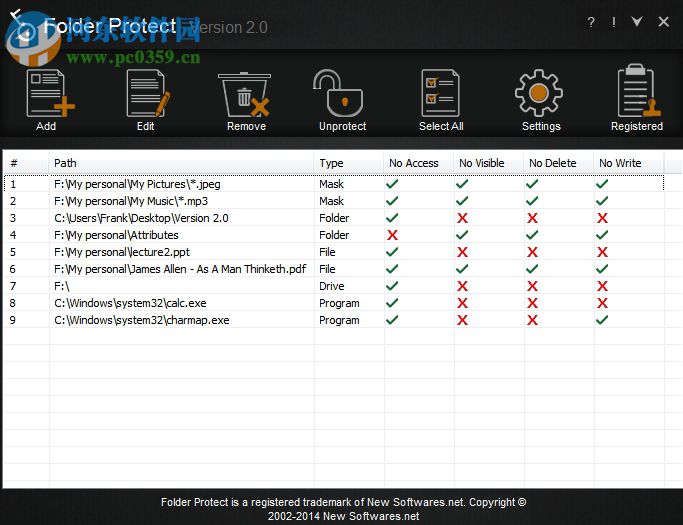This screenshot has width=683, height=525.
Task: Select the F:\ drive path entry
Action: [61, 286]
